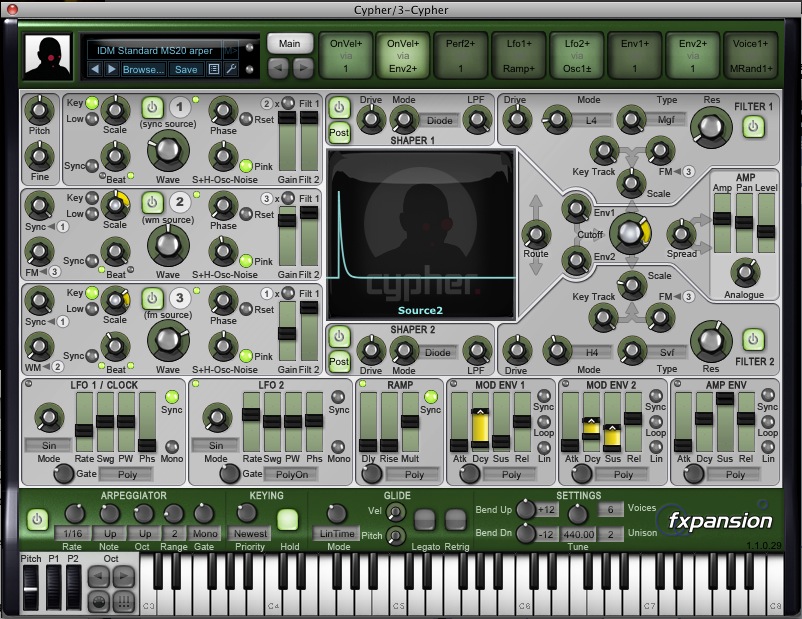
Task: Click the LinTime glide mode button
Action: 337,534
